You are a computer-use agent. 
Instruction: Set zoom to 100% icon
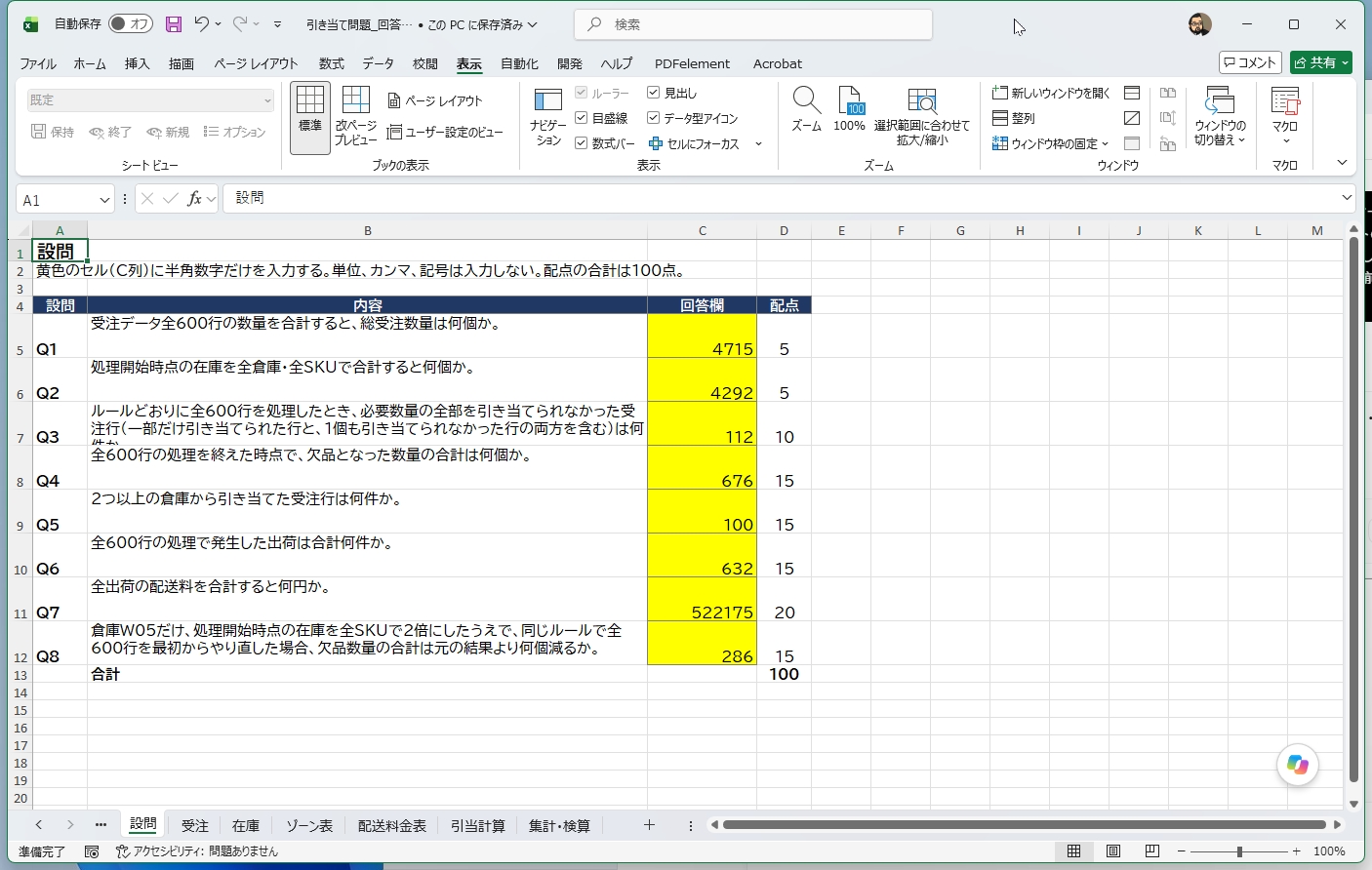pos(850,108)
